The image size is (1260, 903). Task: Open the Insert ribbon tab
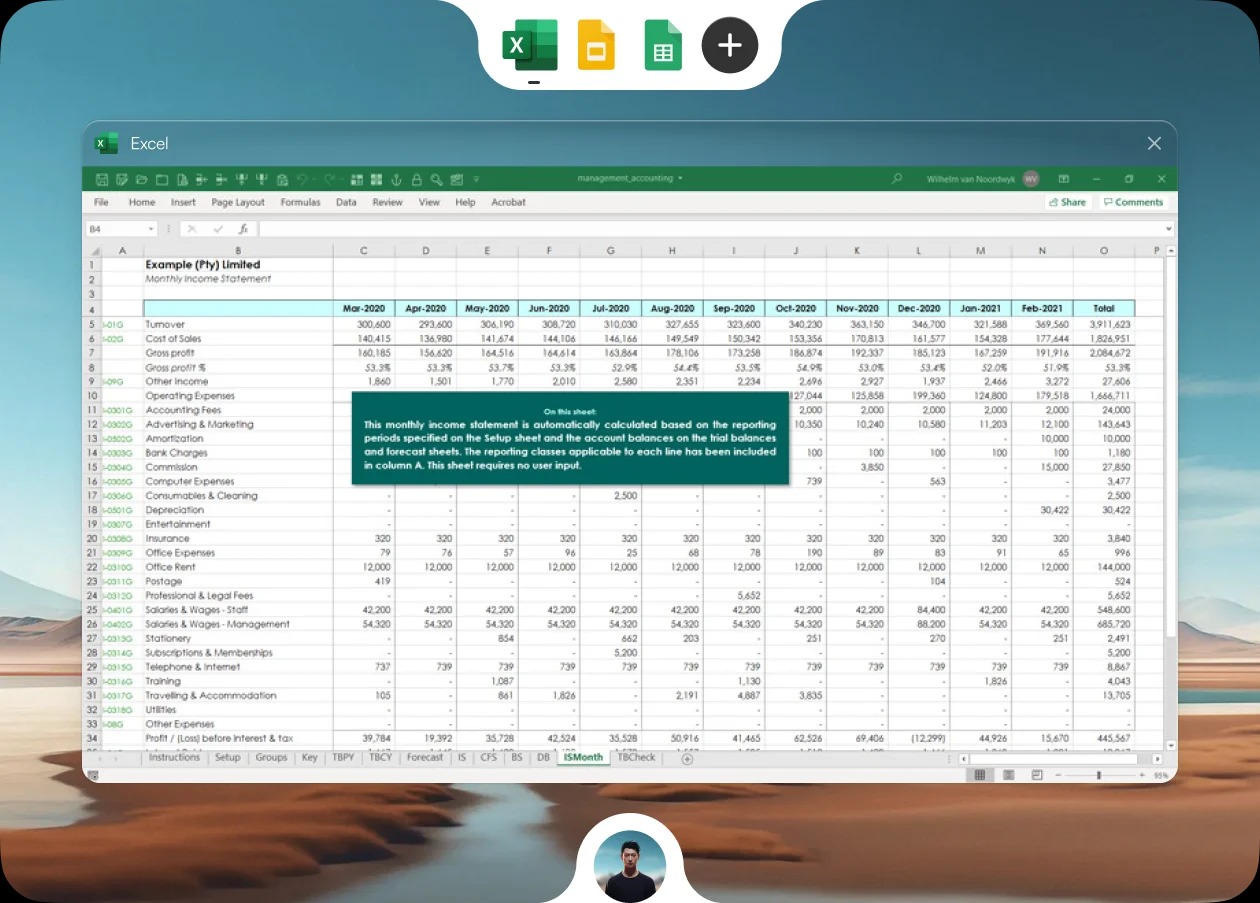183,202
